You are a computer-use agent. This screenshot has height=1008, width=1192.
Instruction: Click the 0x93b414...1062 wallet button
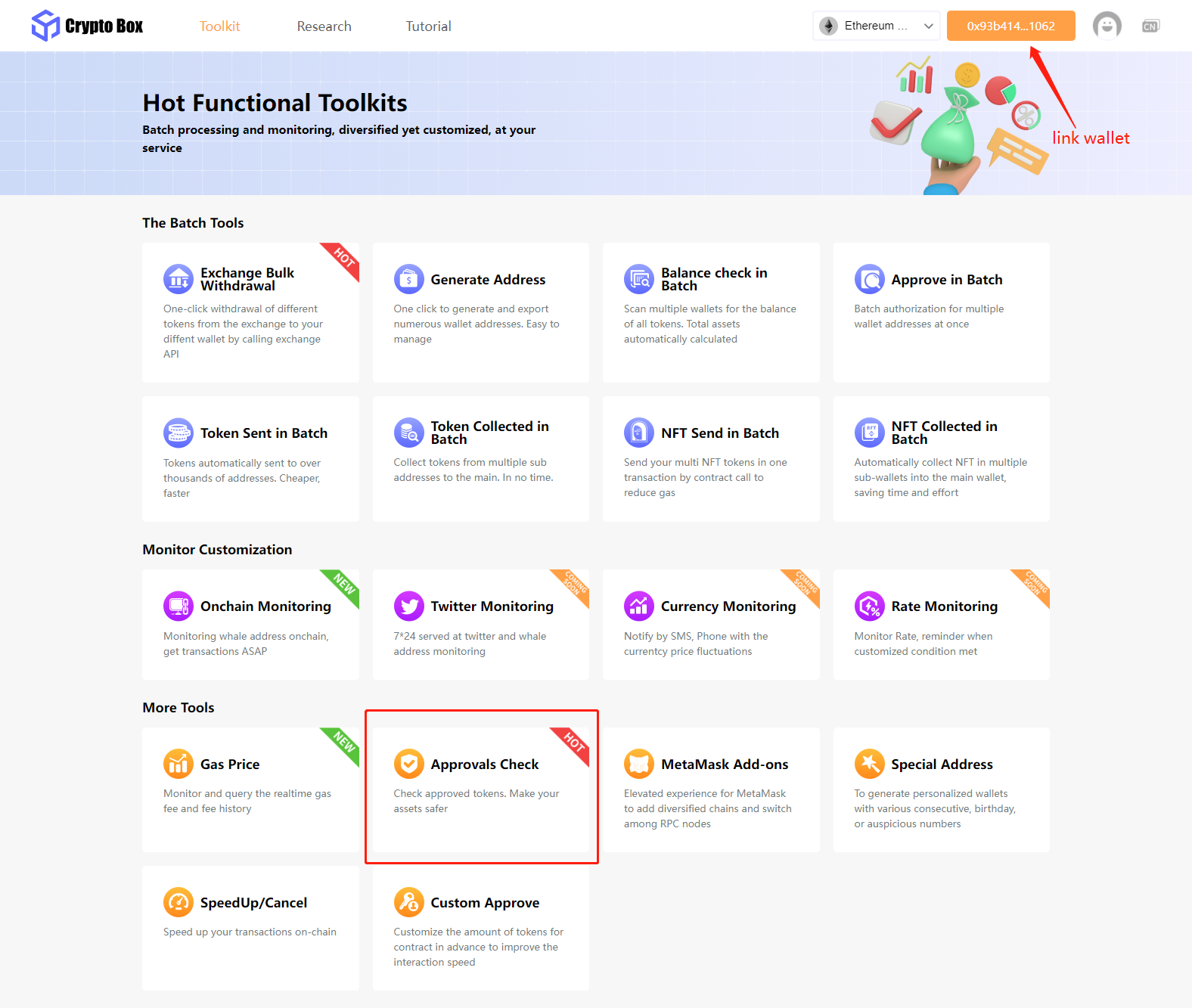1011,26
